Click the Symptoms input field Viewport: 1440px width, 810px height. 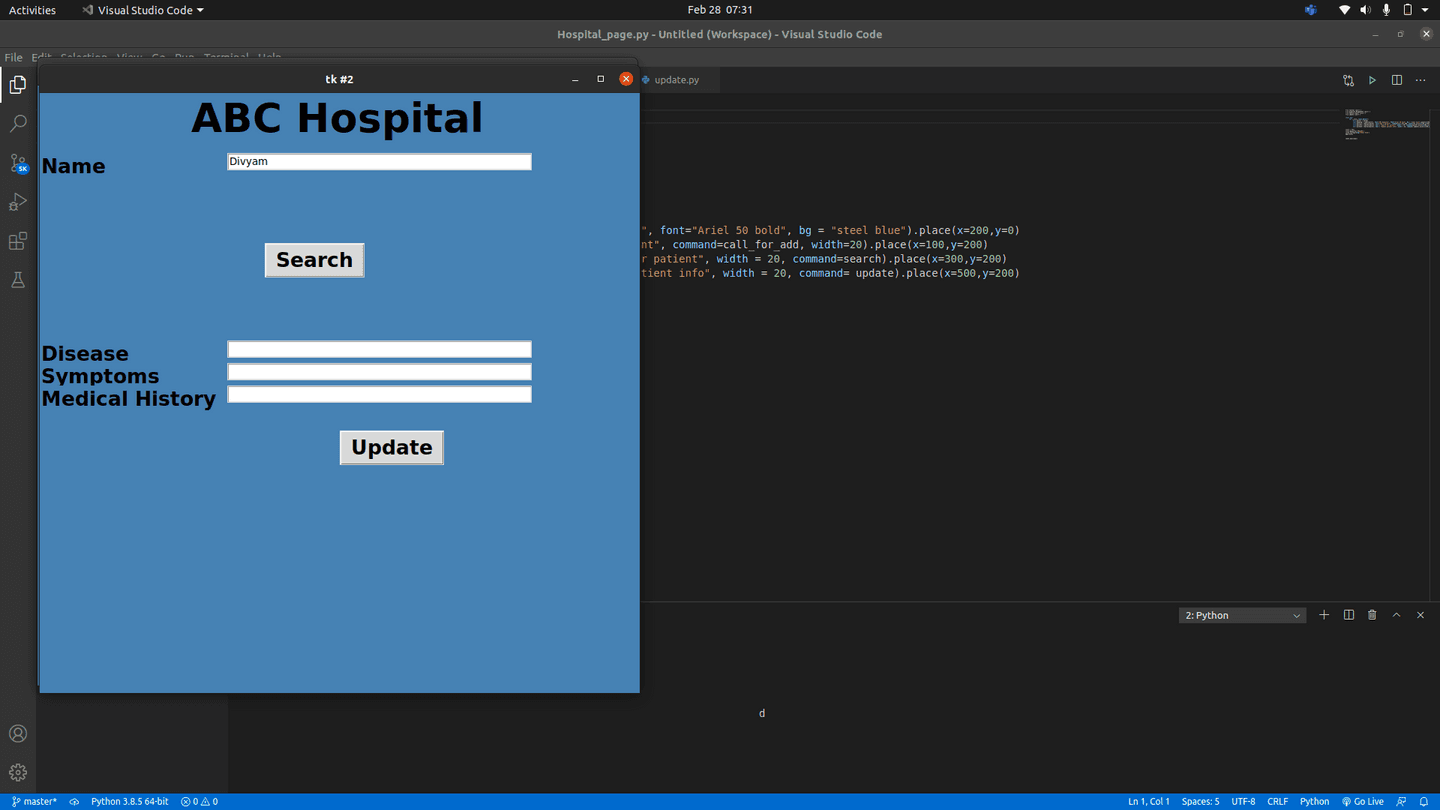(379, 372)
